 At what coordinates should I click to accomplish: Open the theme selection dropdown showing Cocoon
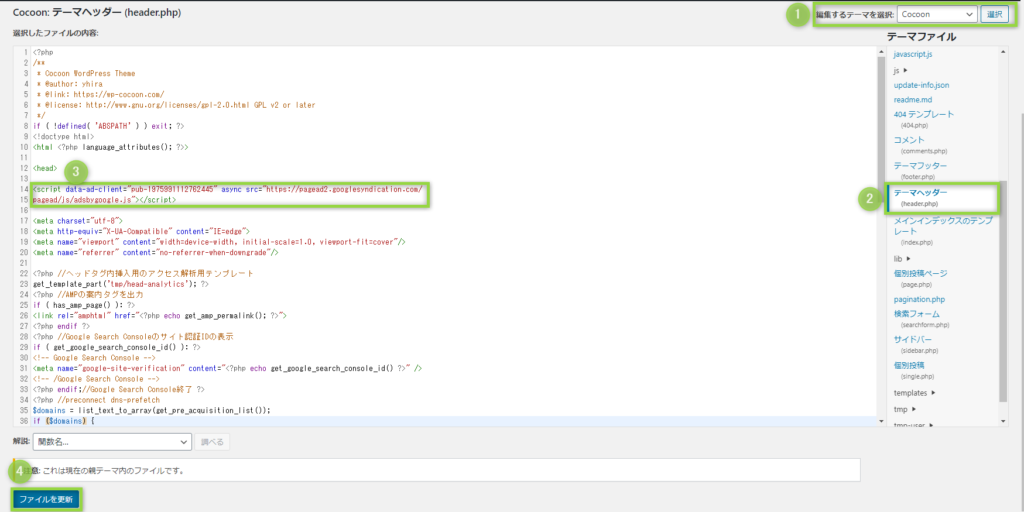936,14
